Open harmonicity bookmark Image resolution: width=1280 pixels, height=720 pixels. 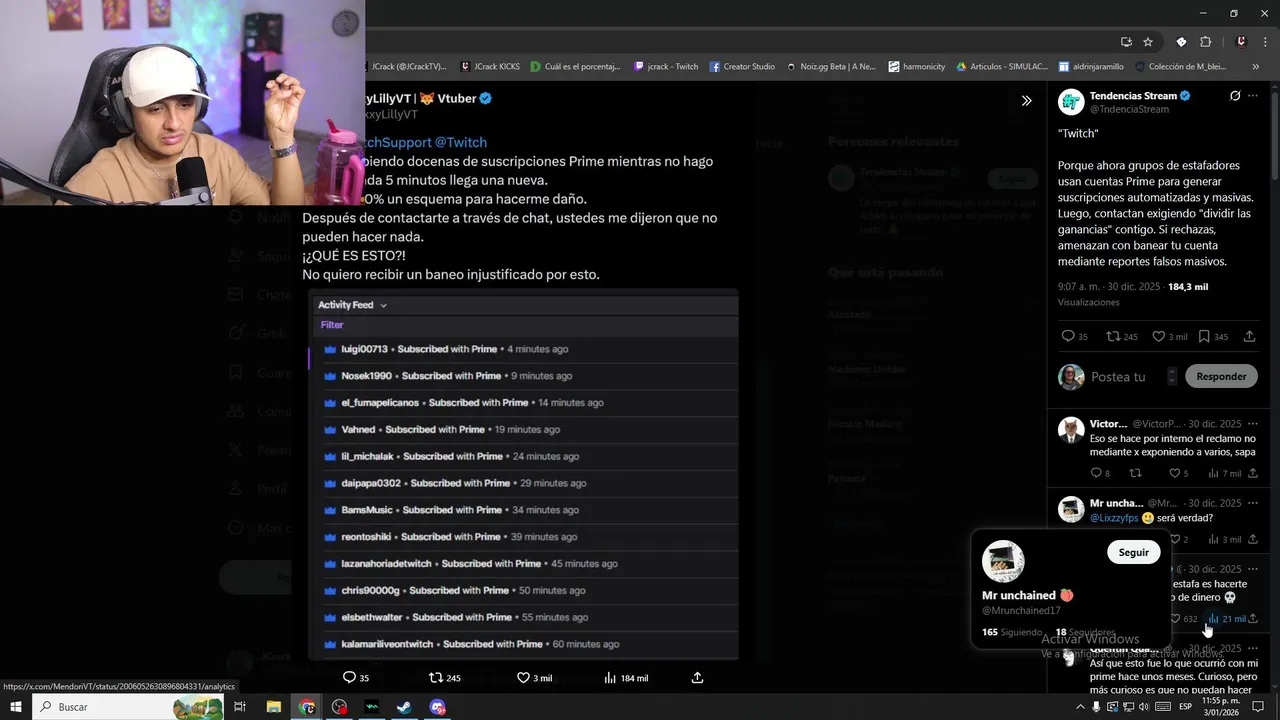coord(916,67)
